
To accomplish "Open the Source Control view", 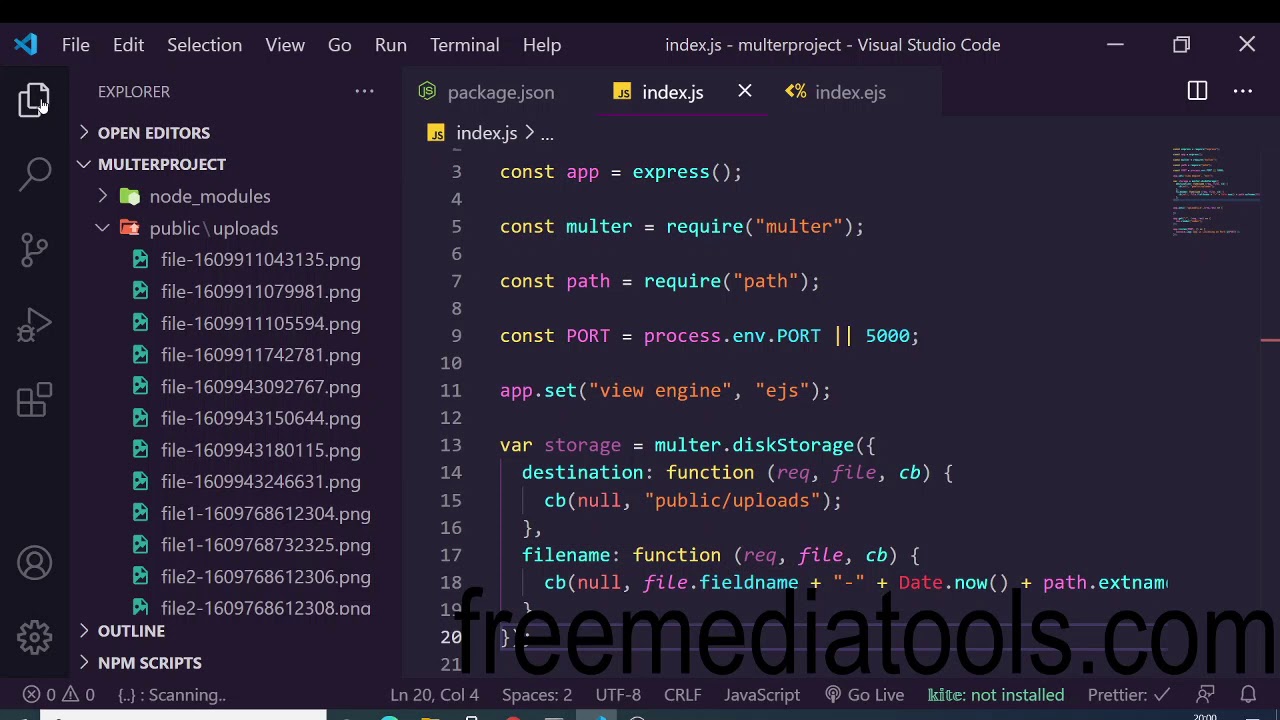I will pos(35,249).
